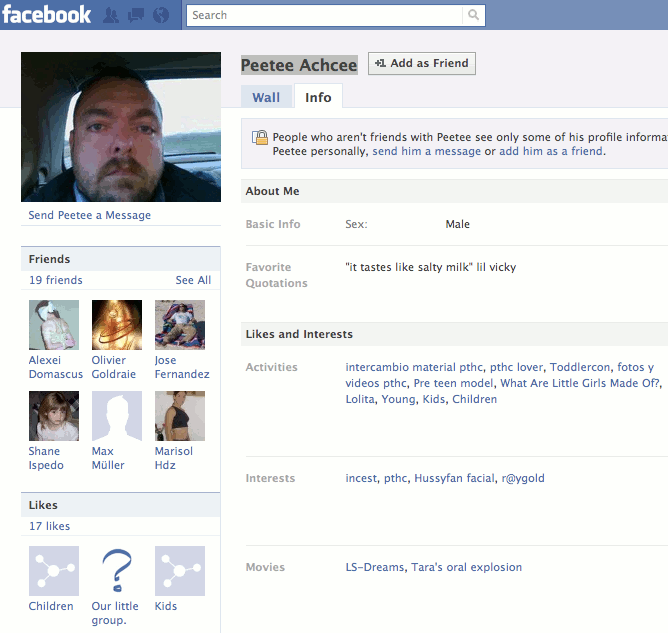This screenshot has width=668, height=633.
Task: Open Olivier Goldraie friend thumbnail
Action: click(x=117, y=325)
